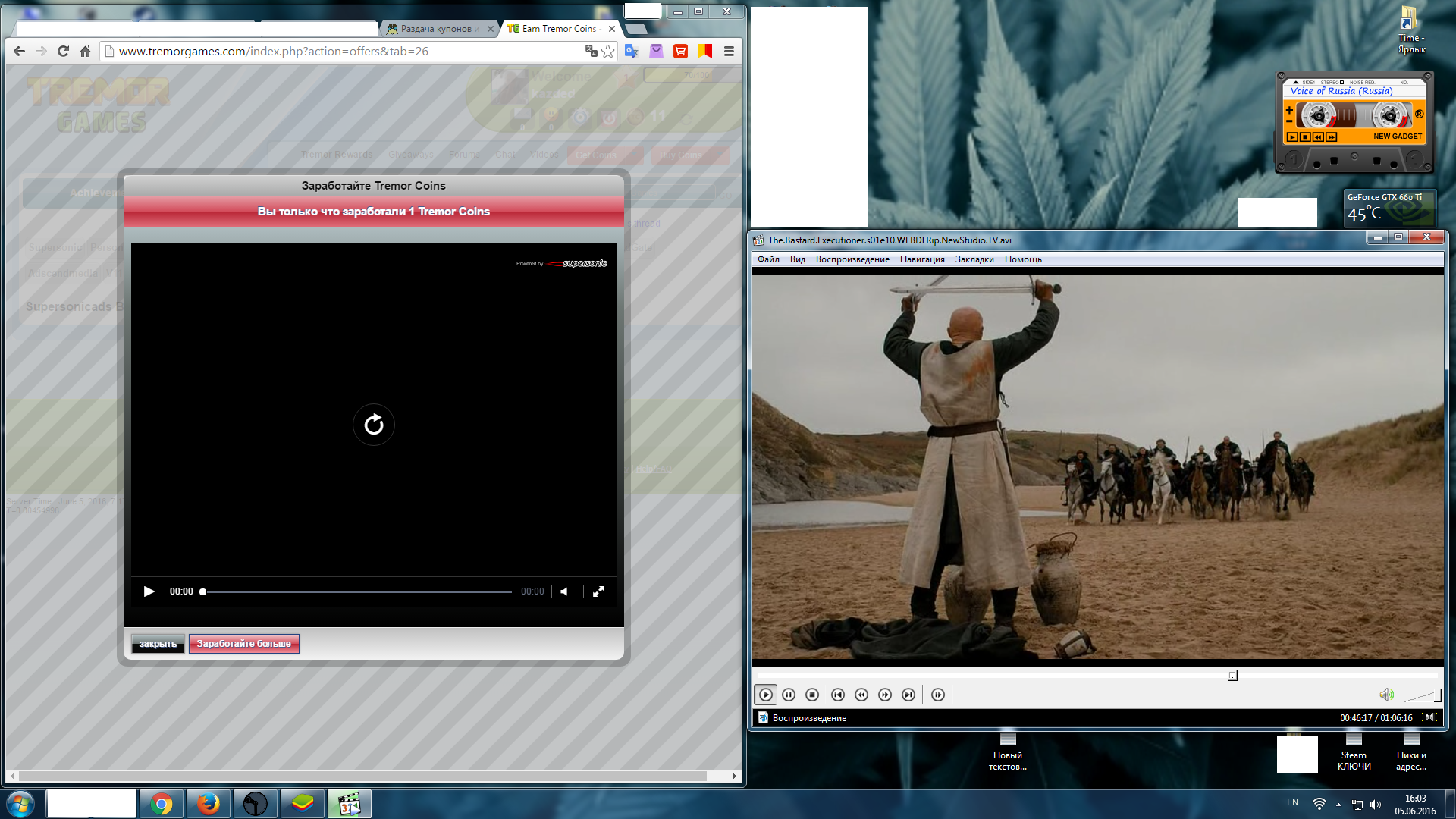Reload the Tremor Games page
This screenshot has width=1456, height=819.
[x=63, y=52]
